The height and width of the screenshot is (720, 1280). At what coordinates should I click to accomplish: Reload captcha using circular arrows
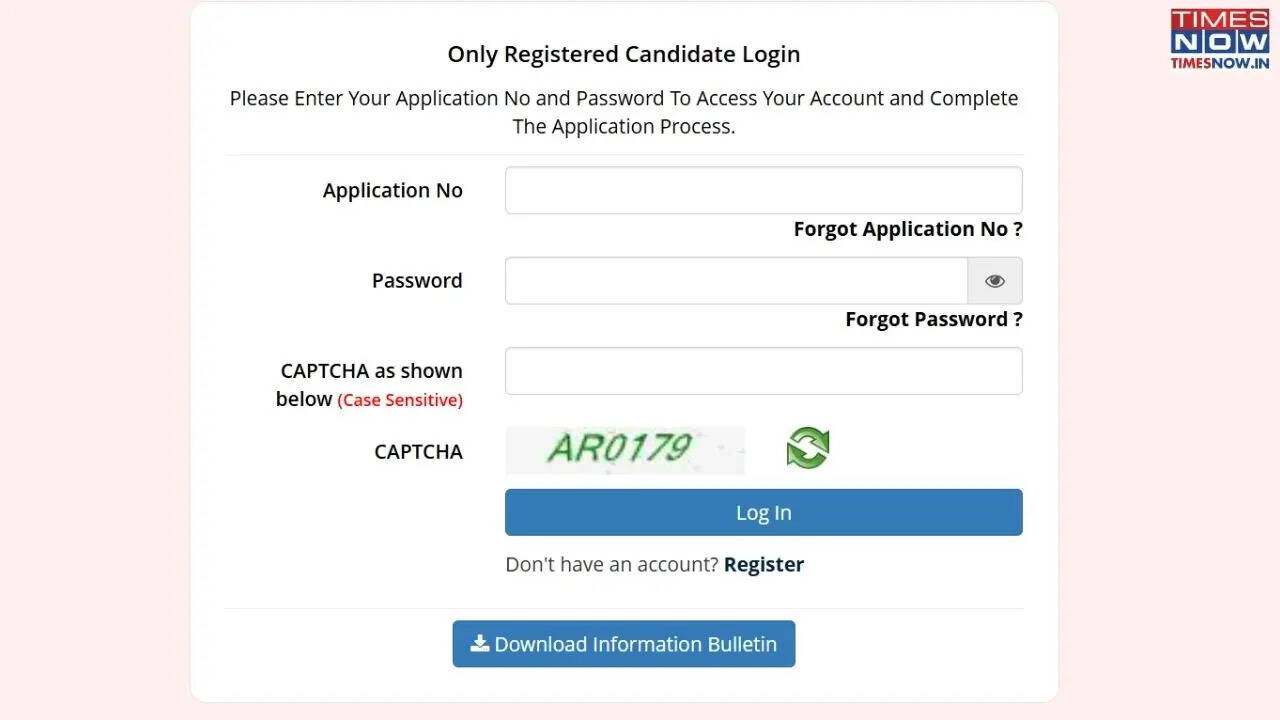point(807,448)
